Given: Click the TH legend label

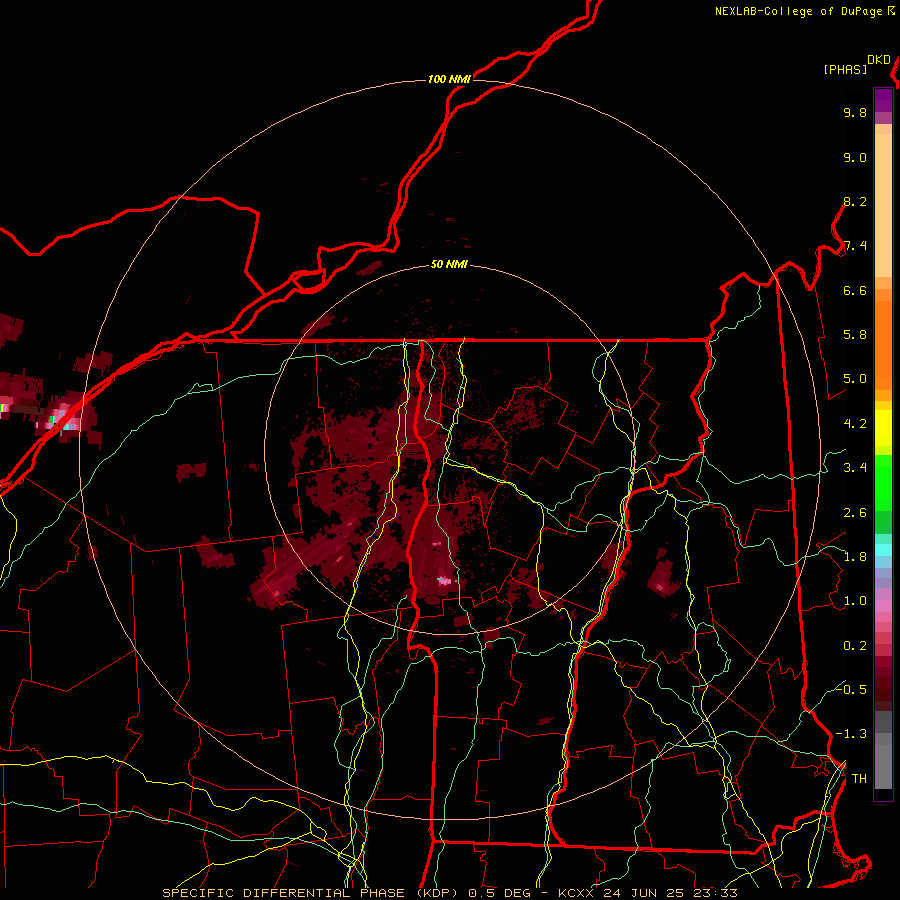Looking at the screenshot, I should 859,779.
